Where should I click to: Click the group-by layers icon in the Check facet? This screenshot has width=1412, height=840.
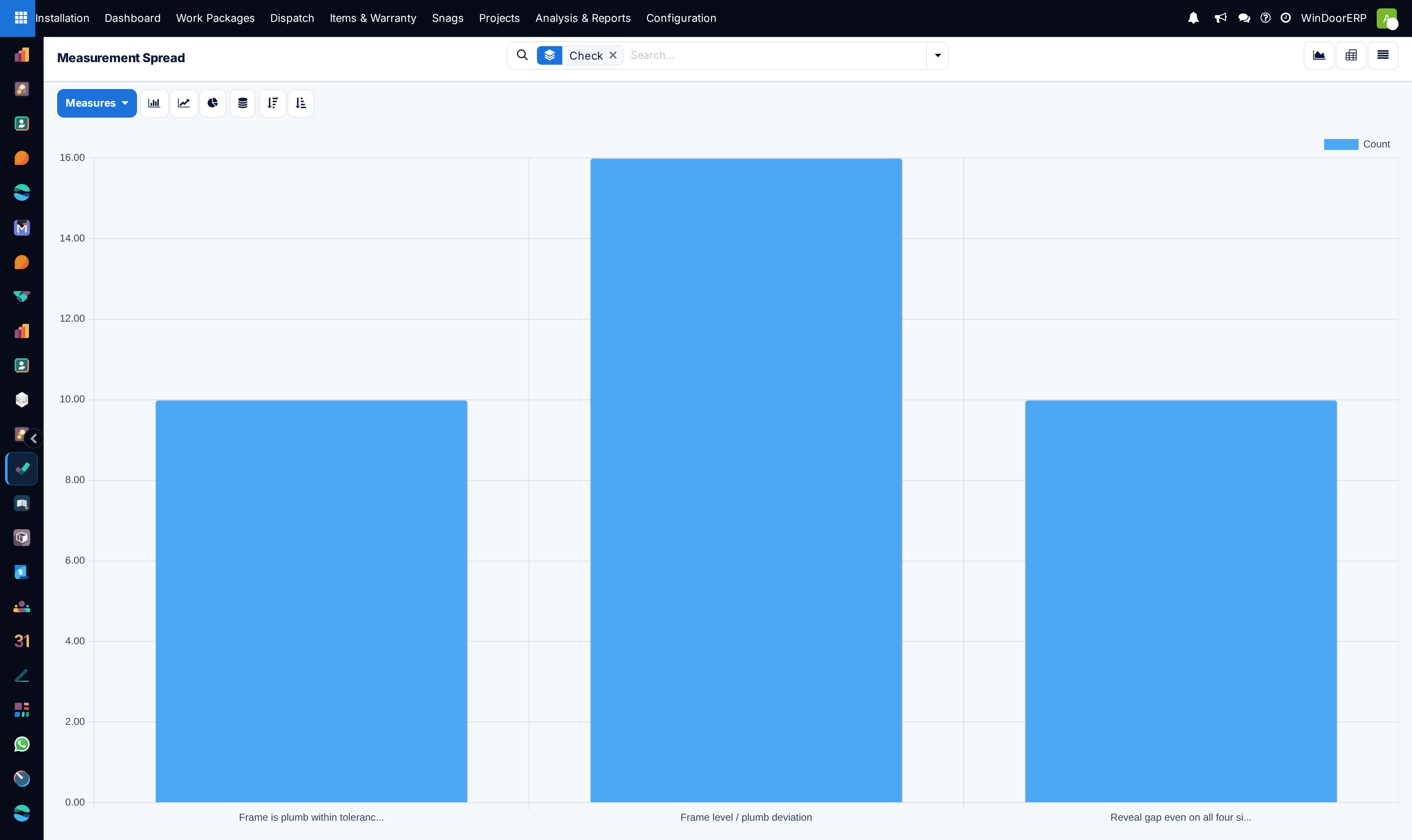click(549, 55)
